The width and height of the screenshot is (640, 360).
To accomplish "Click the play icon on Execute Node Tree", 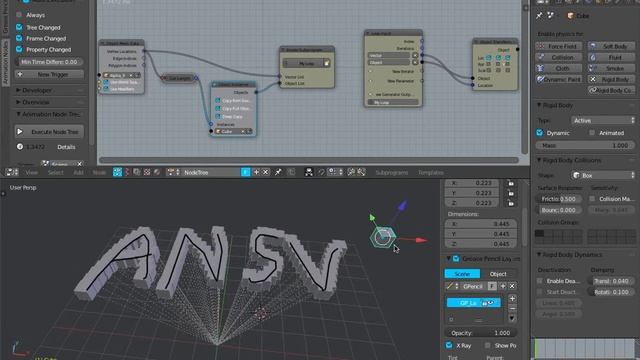I will [x=20, y=131].
